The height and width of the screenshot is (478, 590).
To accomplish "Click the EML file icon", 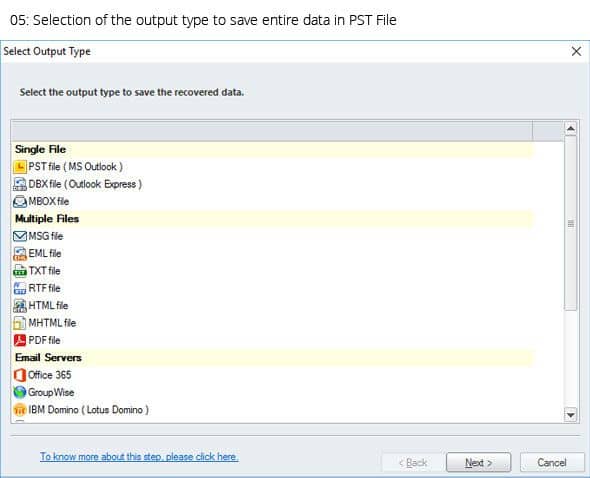I will click(20, 254).
